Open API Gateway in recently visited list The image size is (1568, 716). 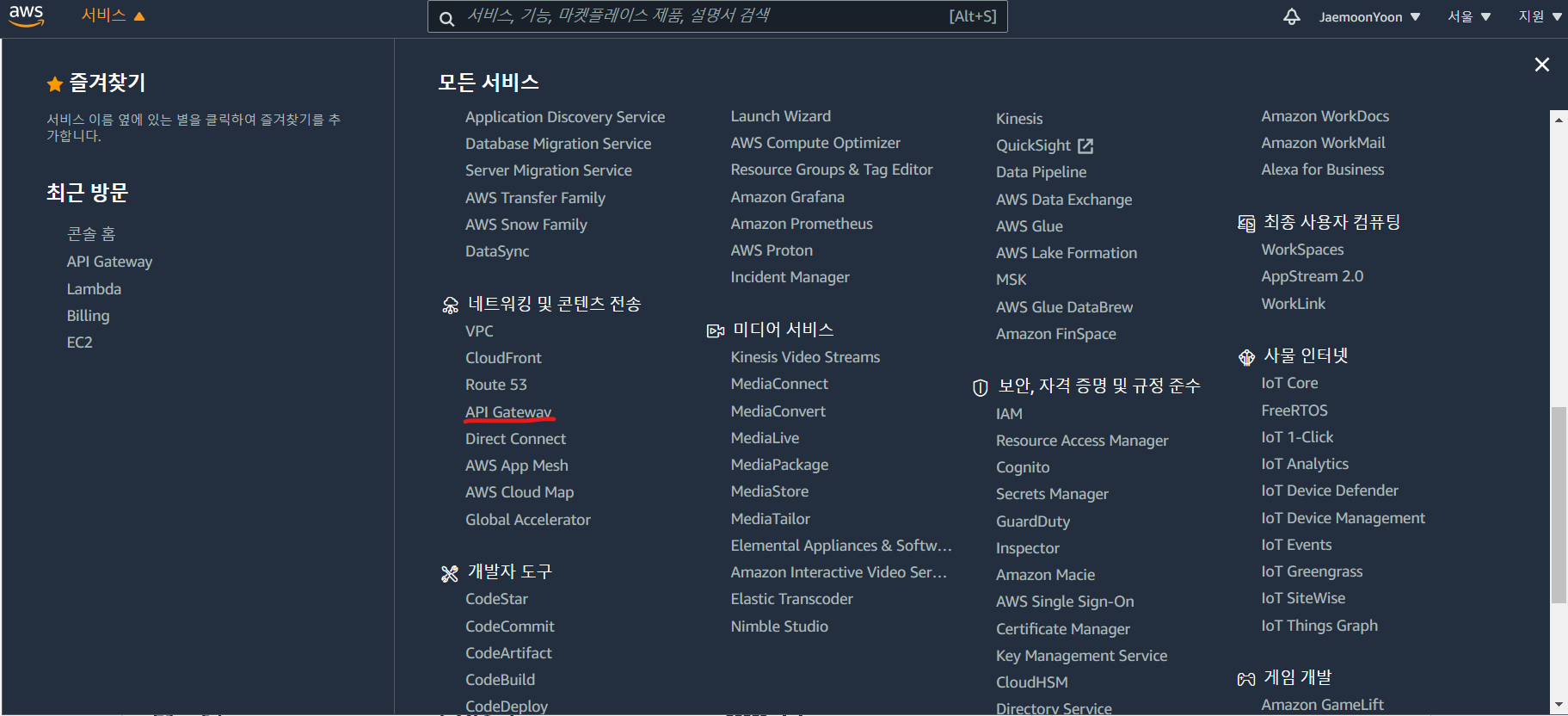109,262
